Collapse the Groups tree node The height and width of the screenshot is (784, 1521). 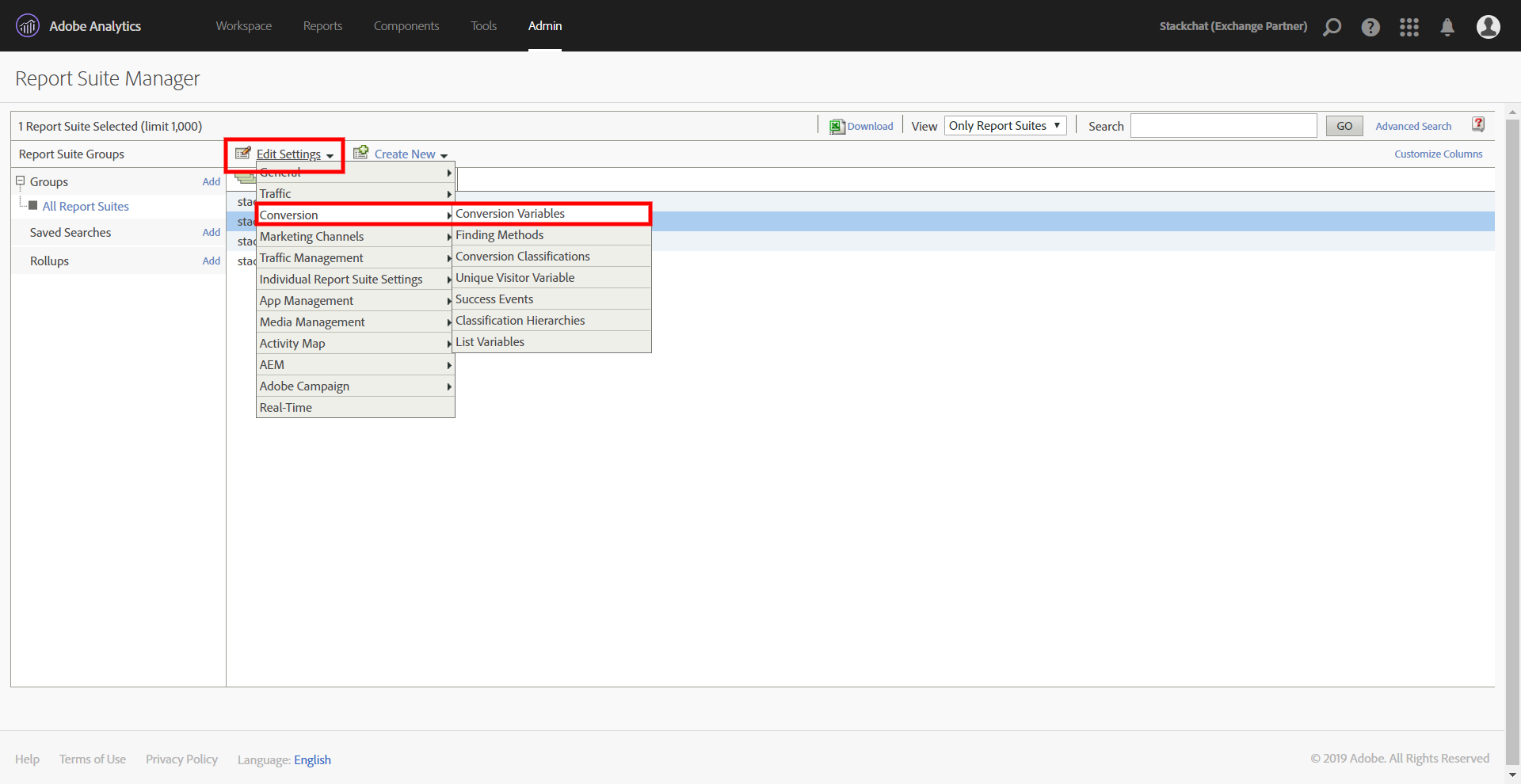[x=21, y=181]
